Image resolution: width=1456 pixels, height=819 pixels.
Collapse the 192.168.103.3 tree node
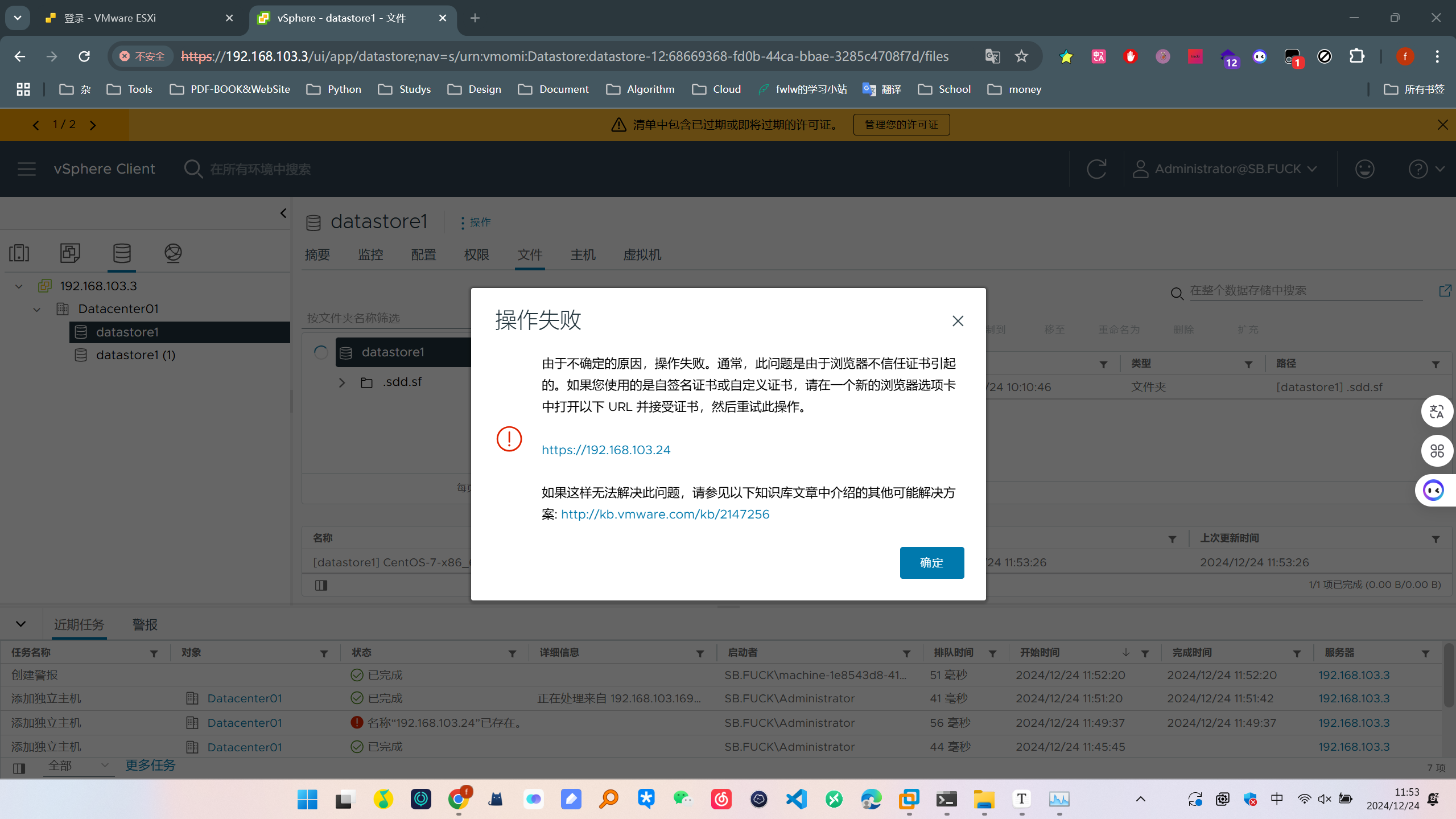(x=19, y=286)
